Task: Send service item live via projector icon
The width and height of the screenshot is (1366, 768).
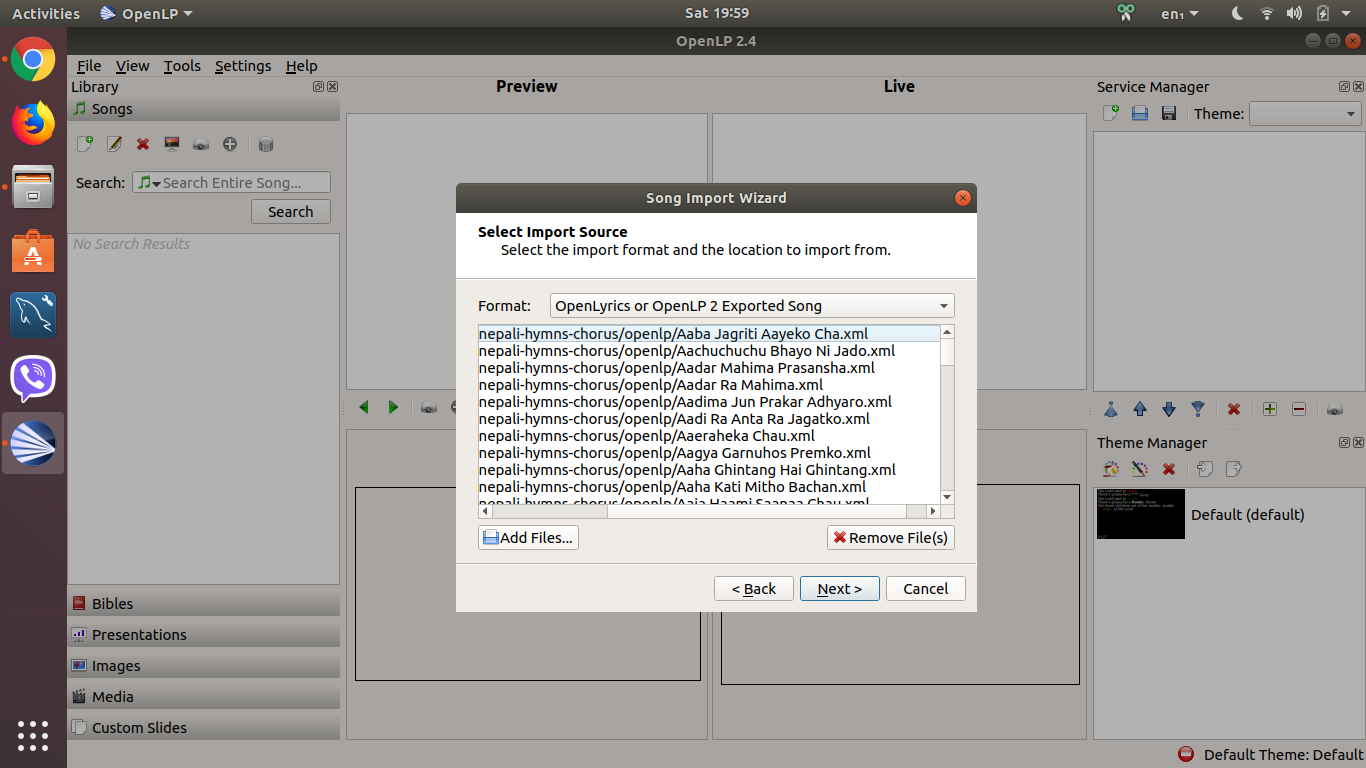Action: (1335, 409)
